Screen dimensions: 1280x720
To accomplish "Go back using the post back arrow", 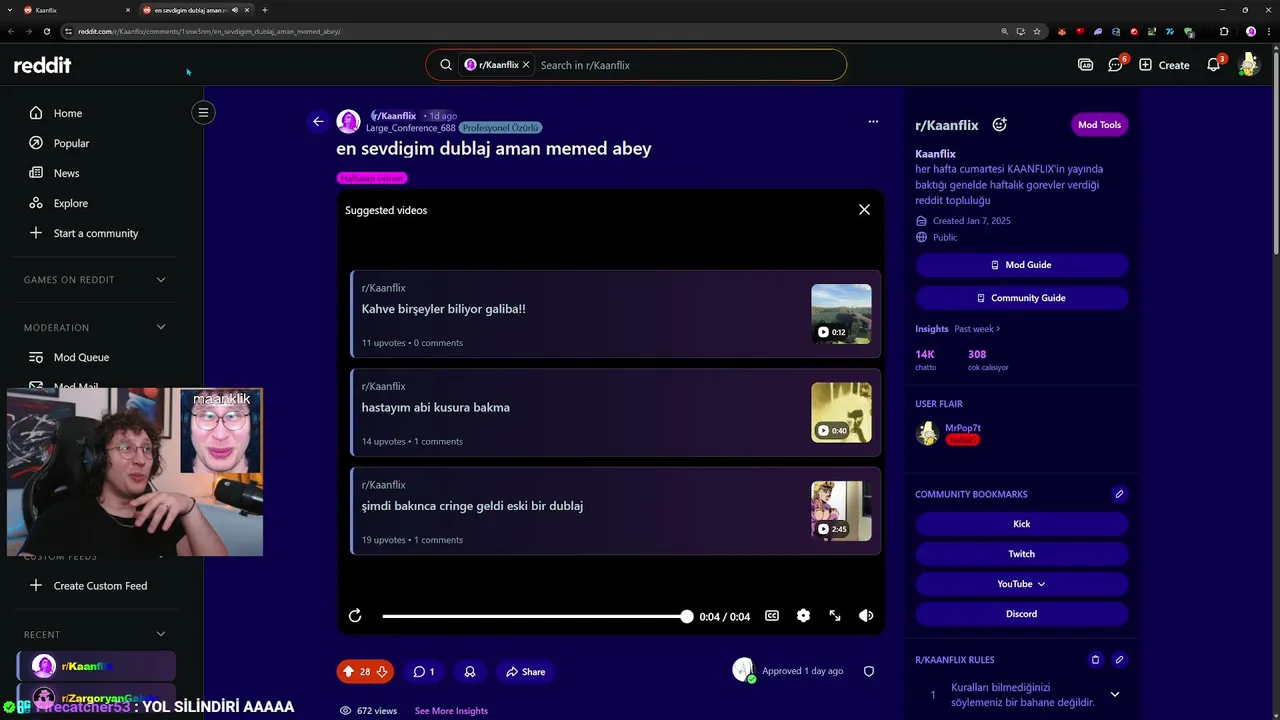I will point(318,121).
